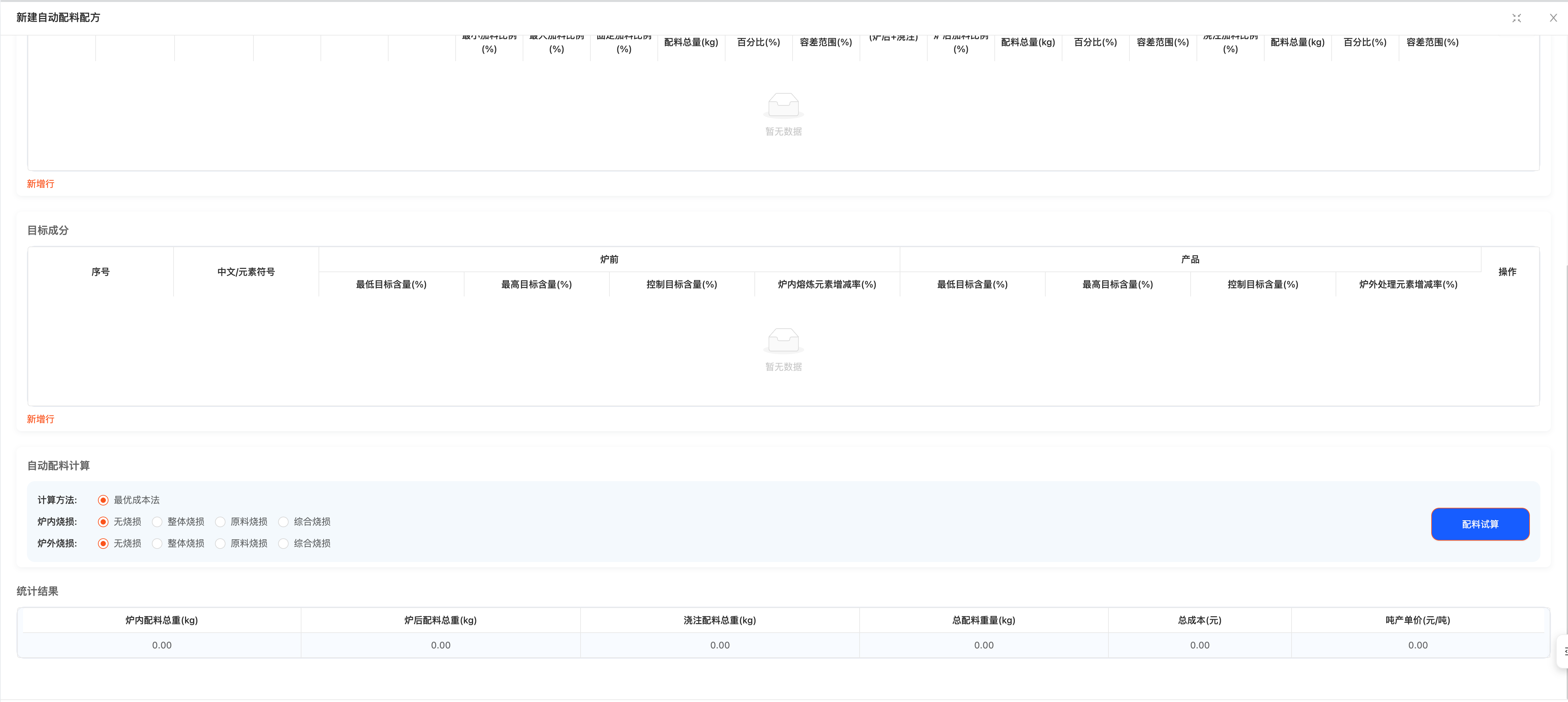
Task: Click the empty-data icon in 目标成分 table
Action: click(783, 341)
